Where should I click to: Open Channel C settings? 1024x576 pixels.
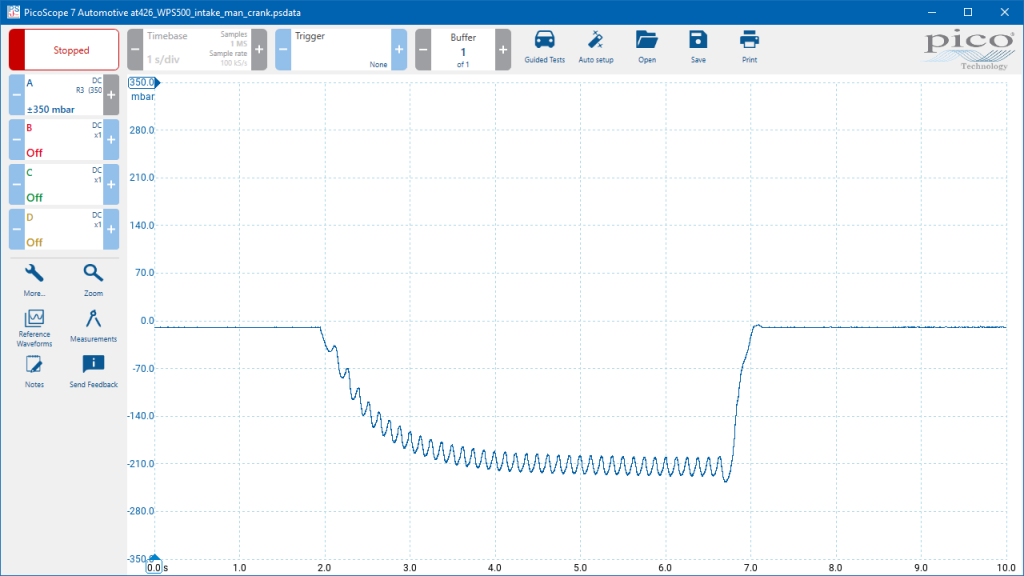point(64,184)
